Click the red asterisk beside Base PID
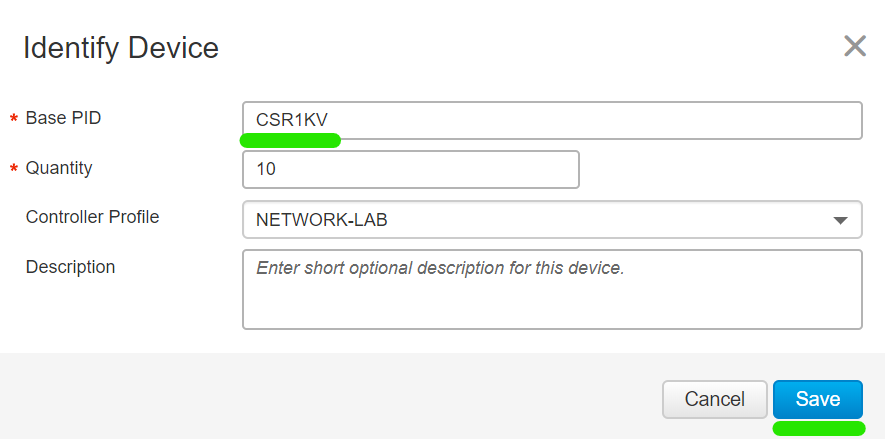This screenshot has width=885, height=439. coord(14,119)
